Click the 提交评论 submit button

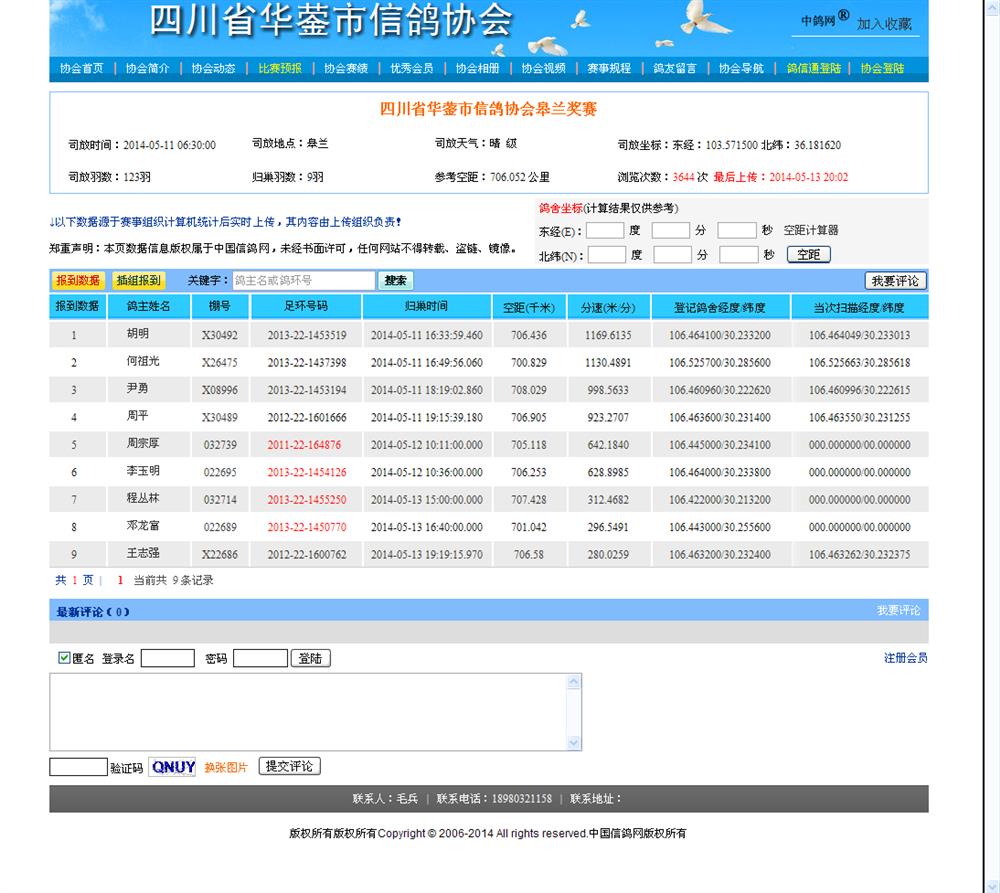290,766
